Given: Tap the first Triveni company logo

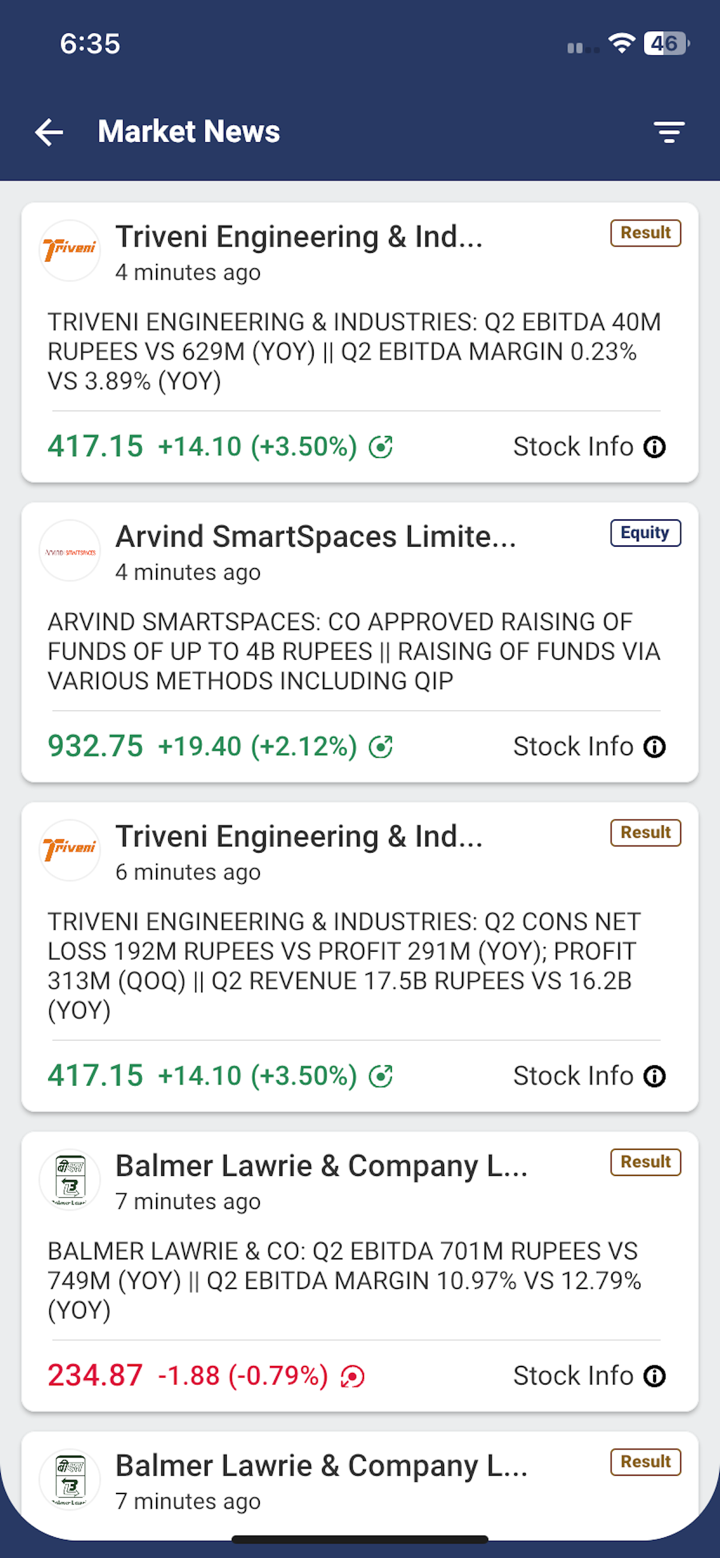Looking at the screenshot, I should point(70,250).
